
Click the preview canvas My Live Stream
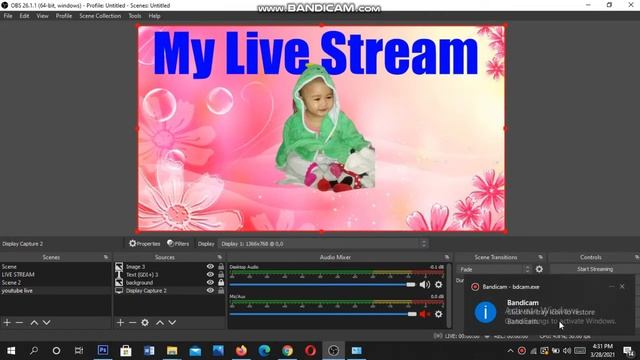coord(321,129)
